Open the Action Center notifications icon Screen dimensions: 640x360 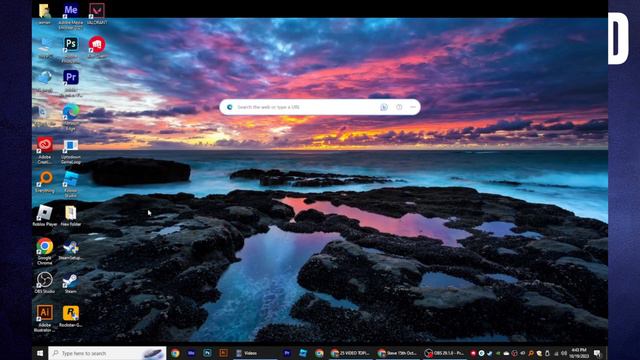point(597,353)
